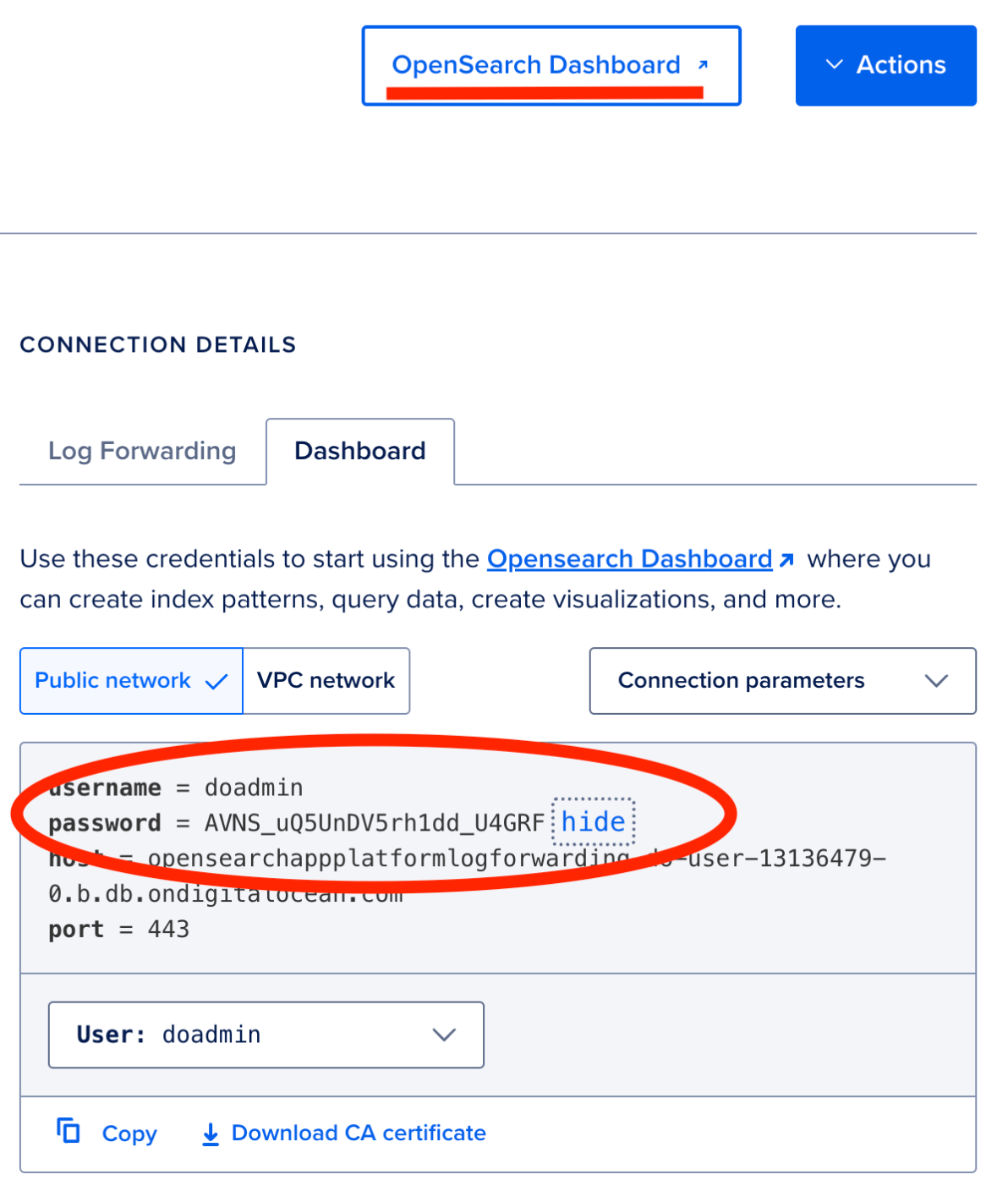Click the port 443 line in credentials box
The image size is (1008, 1191).
point(119,930)
